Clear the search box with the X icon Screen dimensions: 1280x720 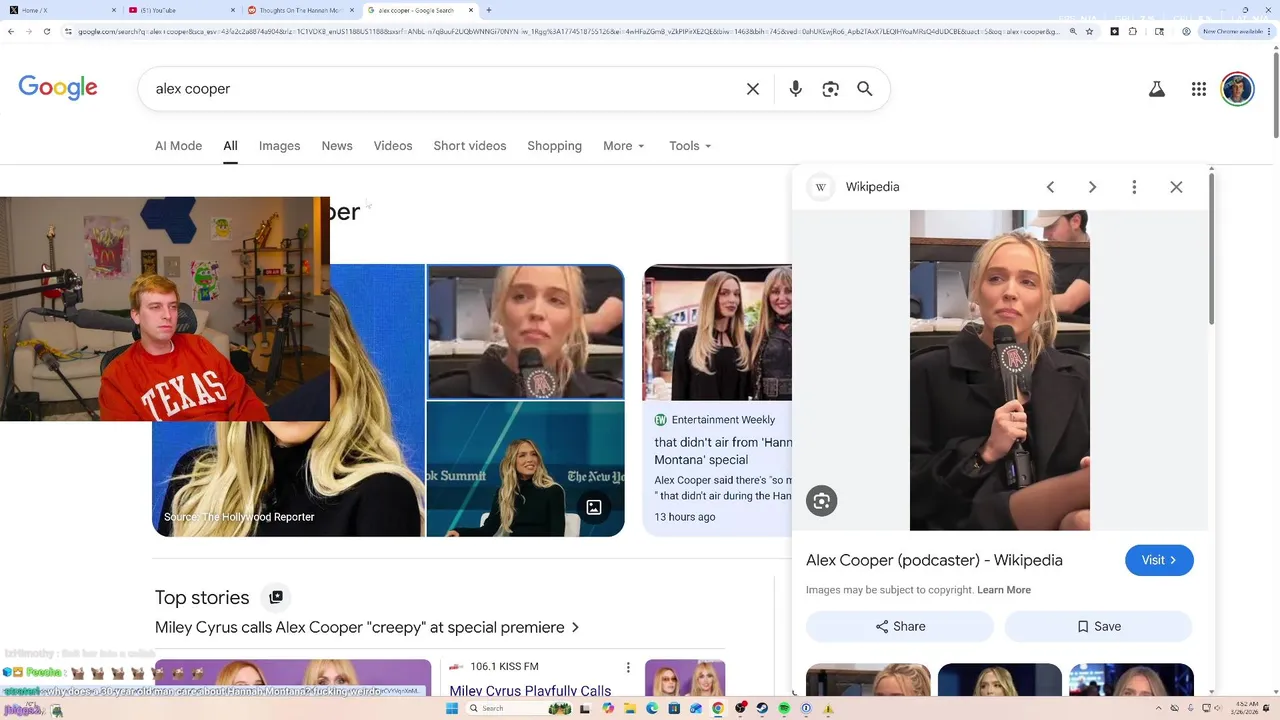(x=753, y=89)
